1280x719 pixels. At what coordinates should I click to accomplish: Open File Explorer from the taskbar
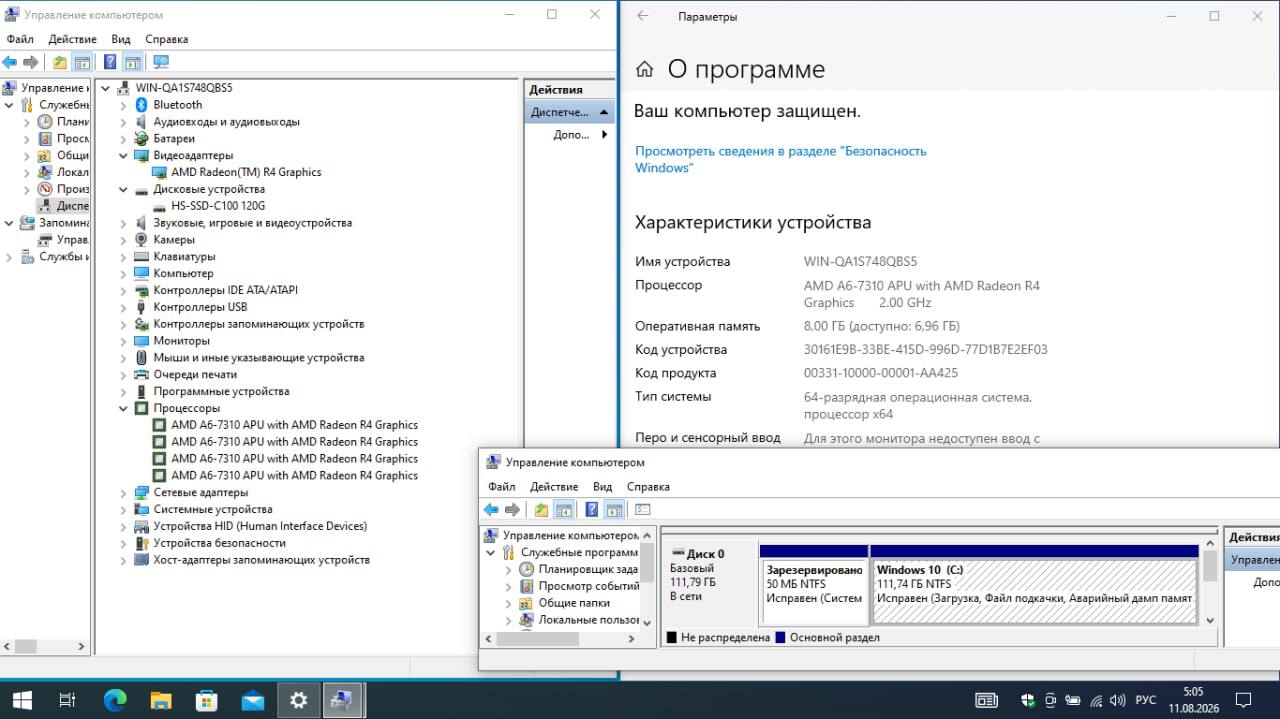coord(160,700)
